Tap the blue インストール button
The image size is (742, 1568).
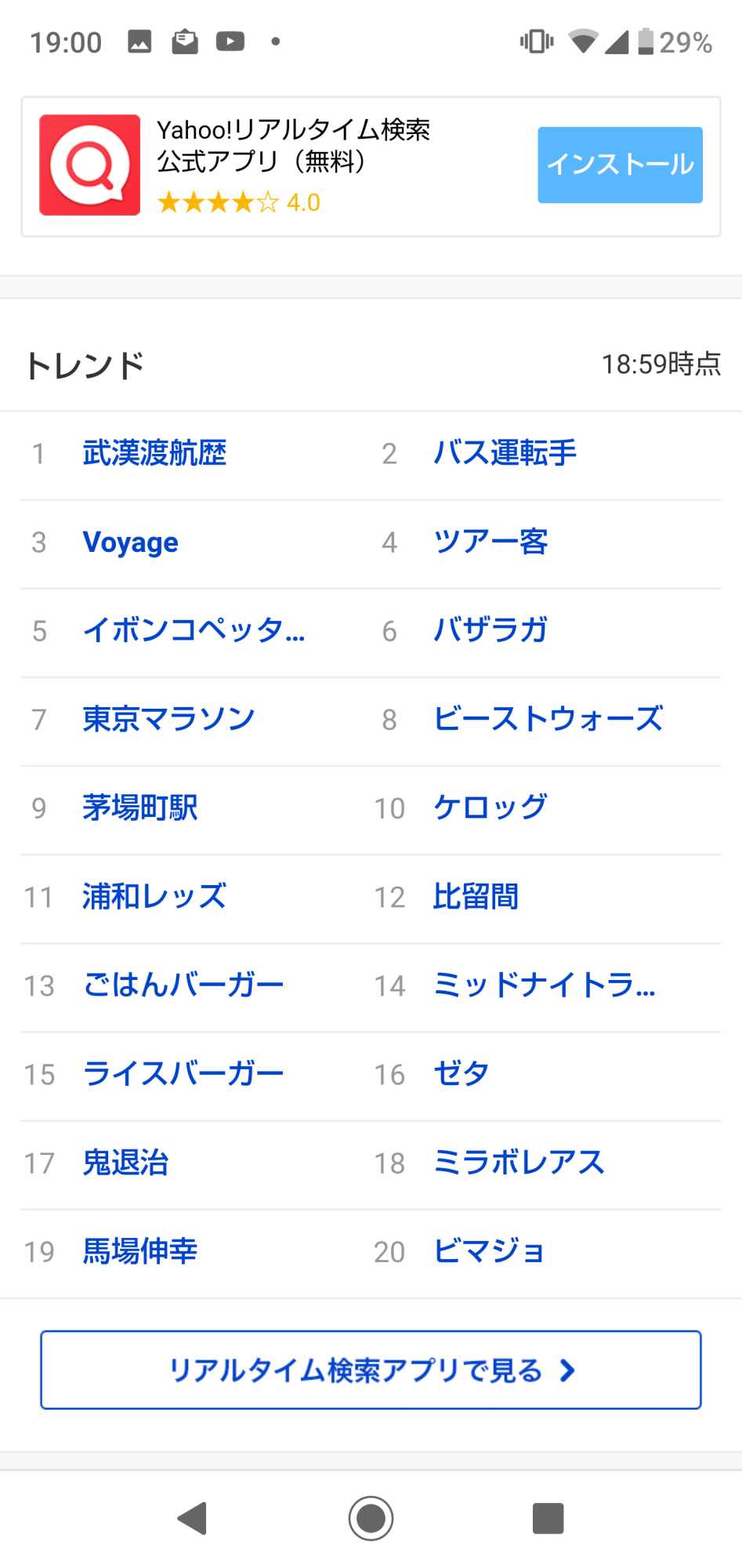pos(619,165)
